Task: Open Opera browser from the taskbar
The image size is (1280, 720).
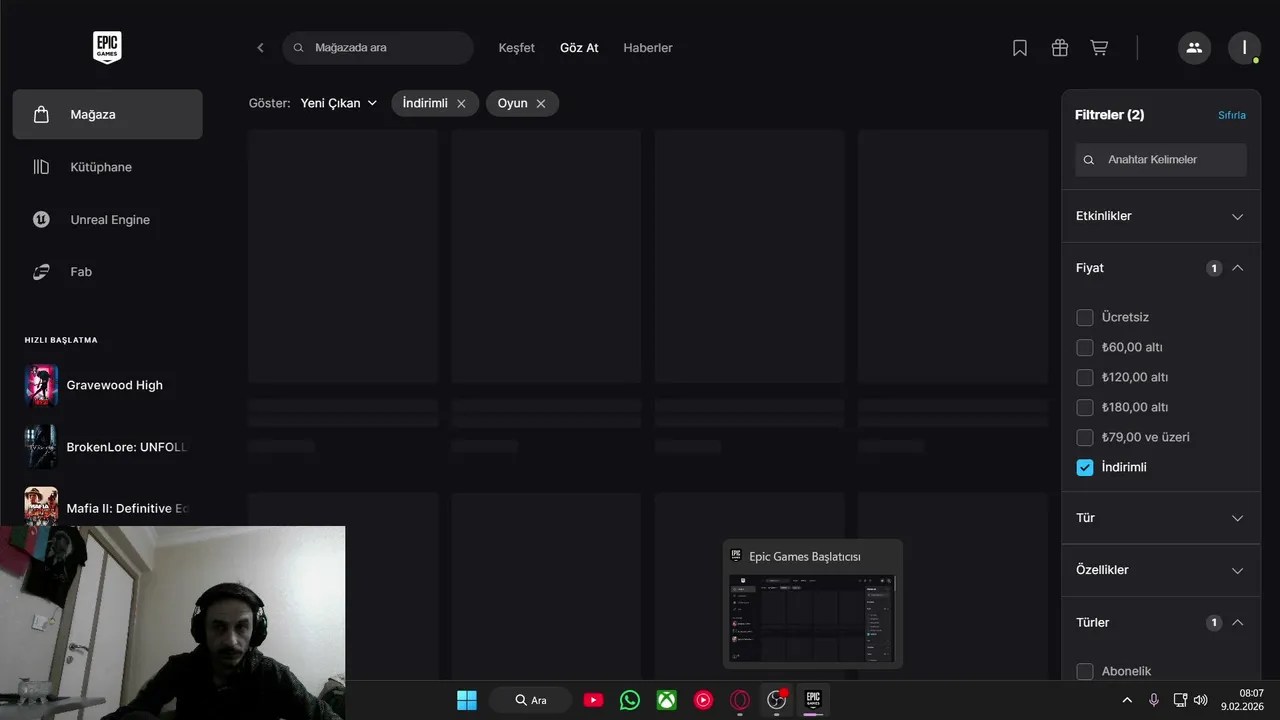Action: 740,700
